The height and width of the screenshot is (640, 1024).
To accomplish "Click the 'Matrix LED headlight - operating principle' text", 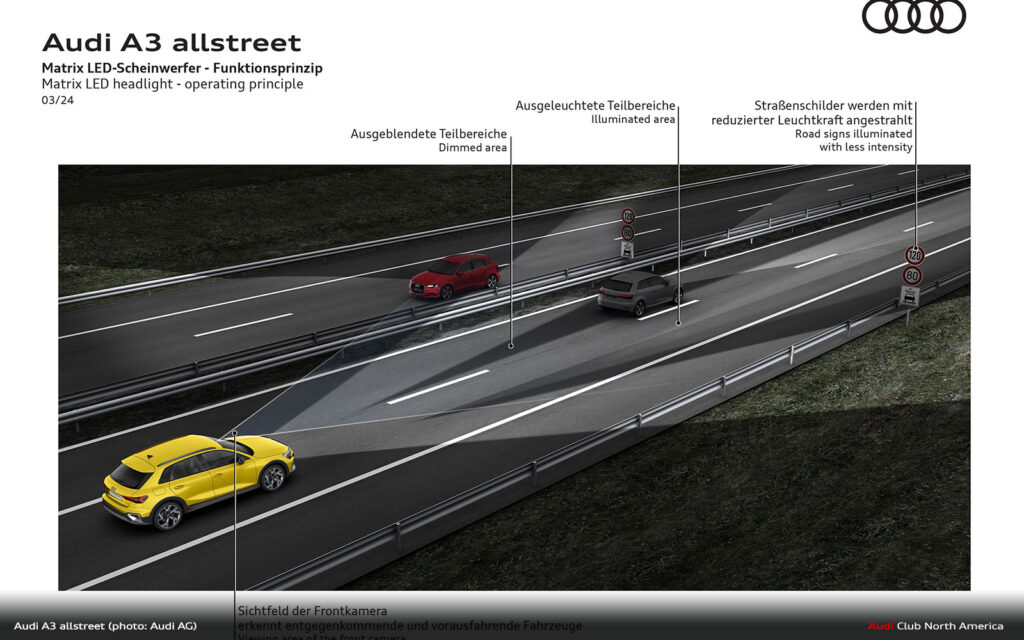I will 172,84.
